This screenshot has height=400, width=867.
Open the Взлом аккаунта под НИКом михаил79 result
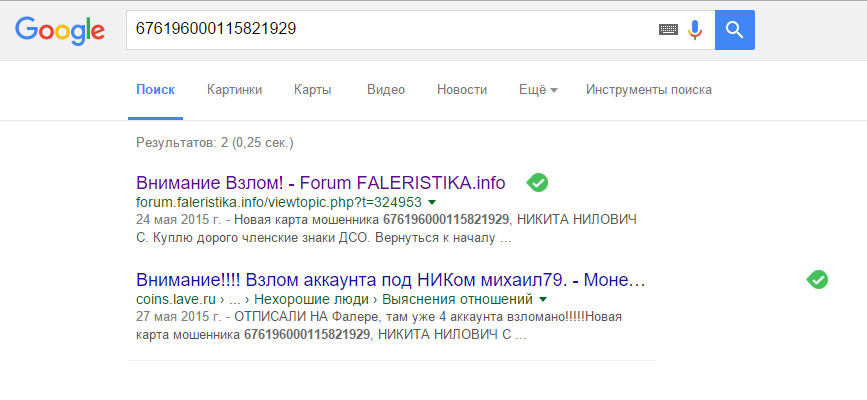390,280
